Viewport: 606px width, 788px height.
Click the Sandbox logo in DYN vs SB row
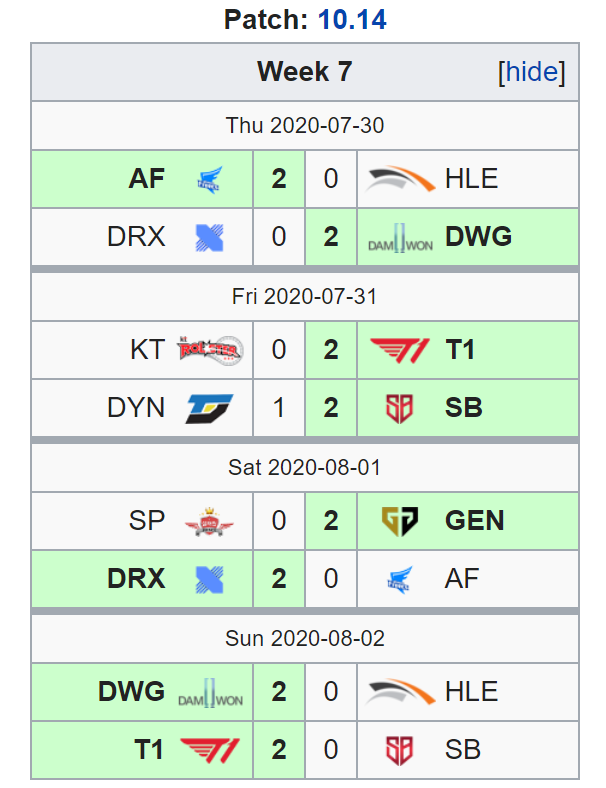(399, 408)
